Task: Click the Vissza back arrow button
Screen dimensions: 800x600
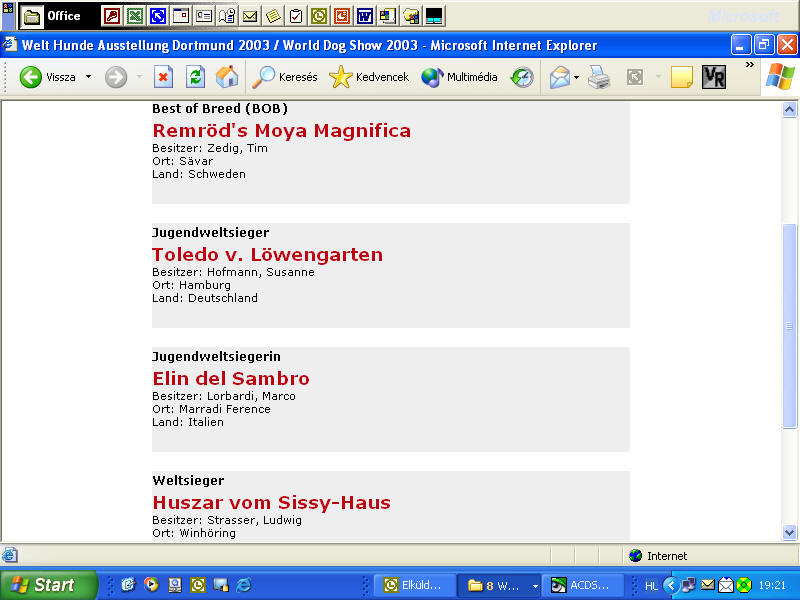Action: (x=31, y=77)
